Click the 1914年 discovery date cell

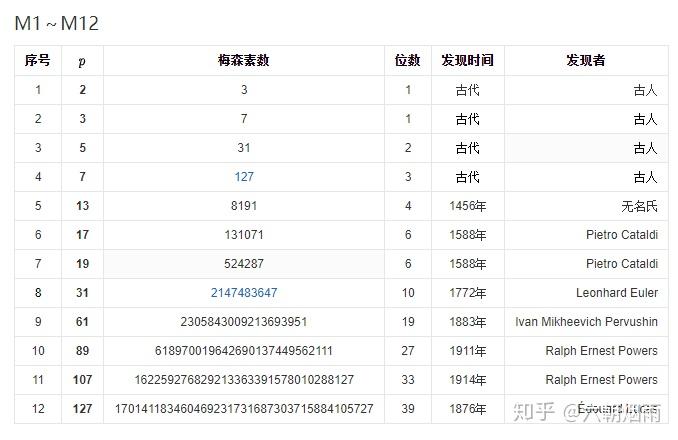[467, 380]
